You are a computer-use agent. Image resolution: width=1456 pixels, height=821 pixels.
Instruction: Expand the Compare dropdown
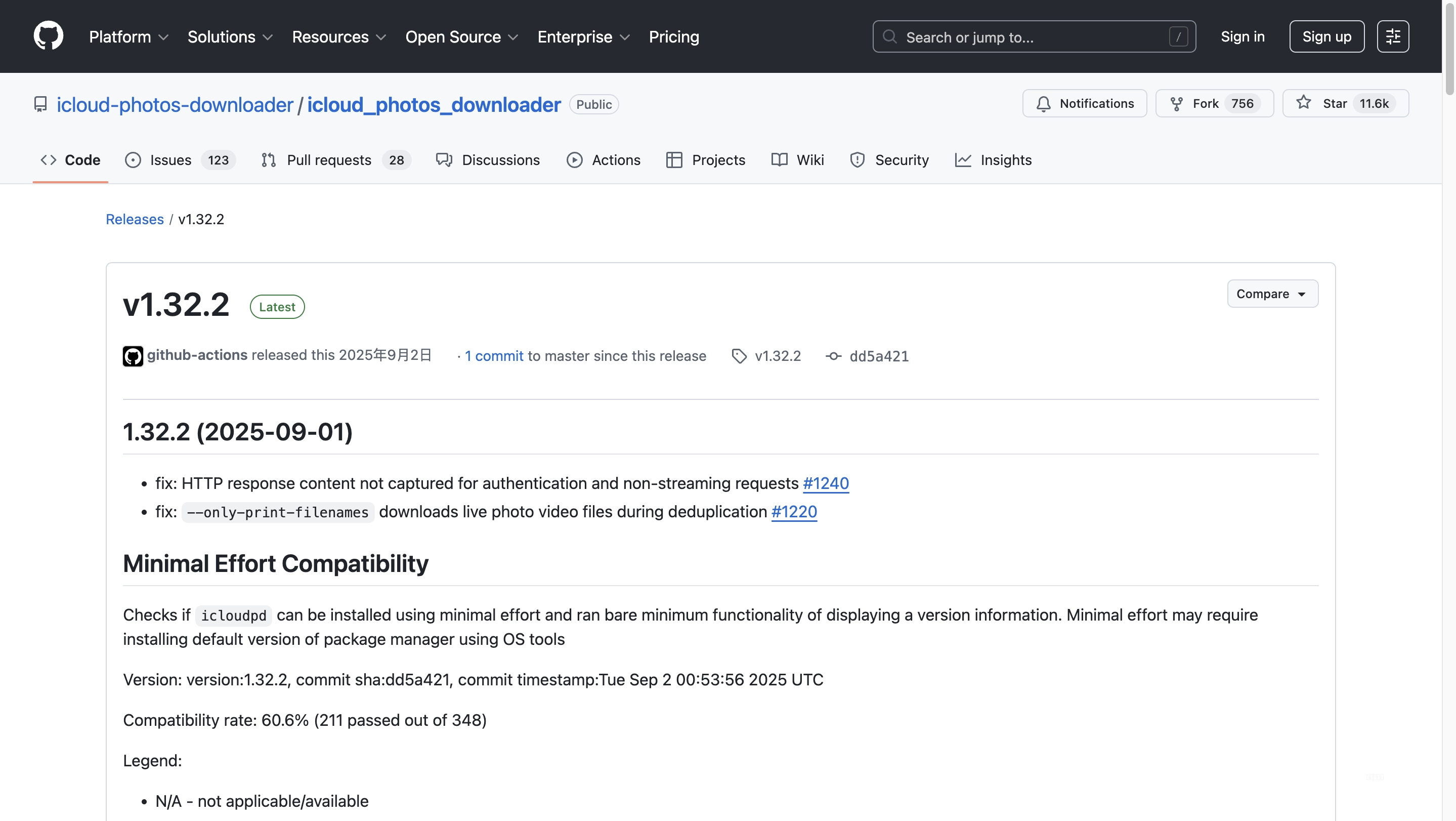[1272, 294]
